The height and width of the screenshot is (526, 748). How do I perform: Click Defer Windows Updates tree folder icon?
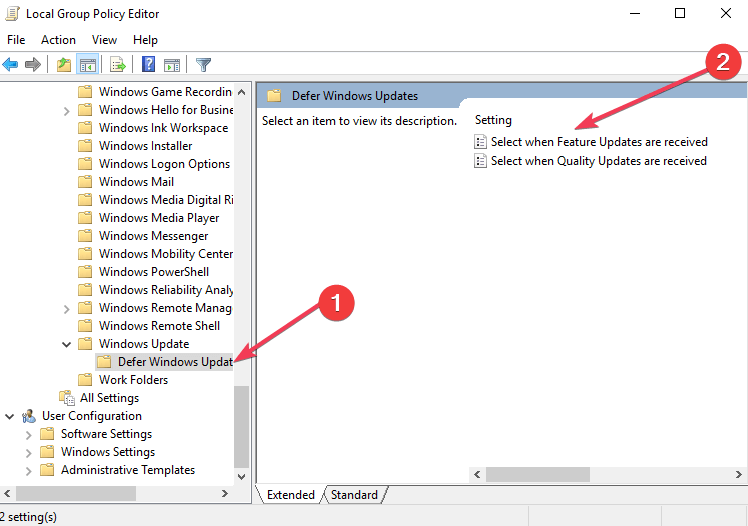(104, 362)
